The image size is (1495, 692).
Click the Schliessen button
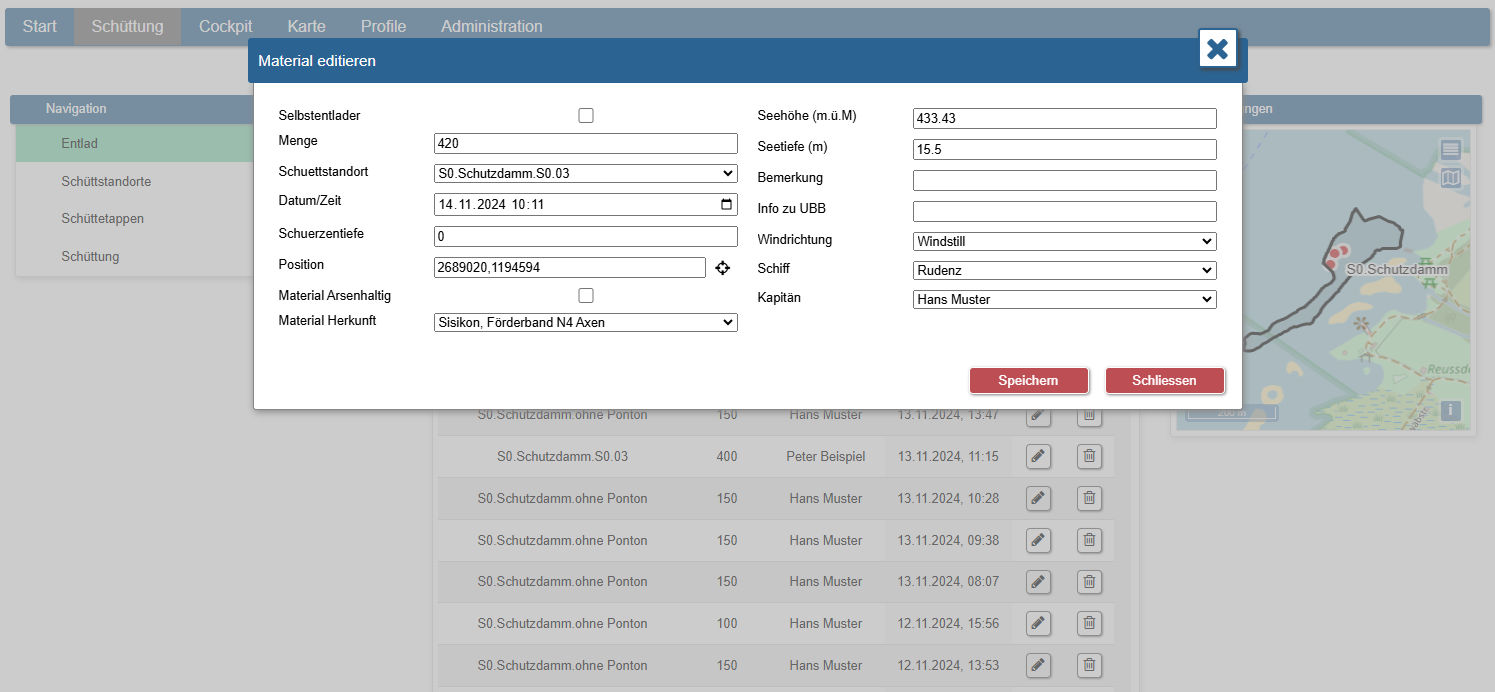[1165, 380]
